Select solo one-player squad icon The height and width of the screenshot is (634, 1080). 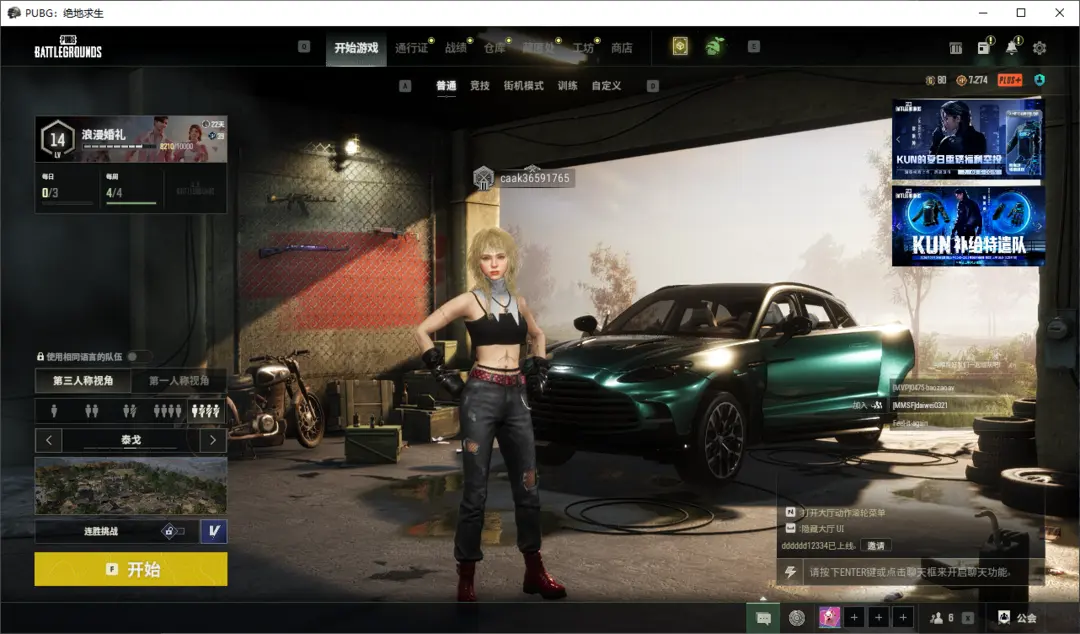click(54, 411)
